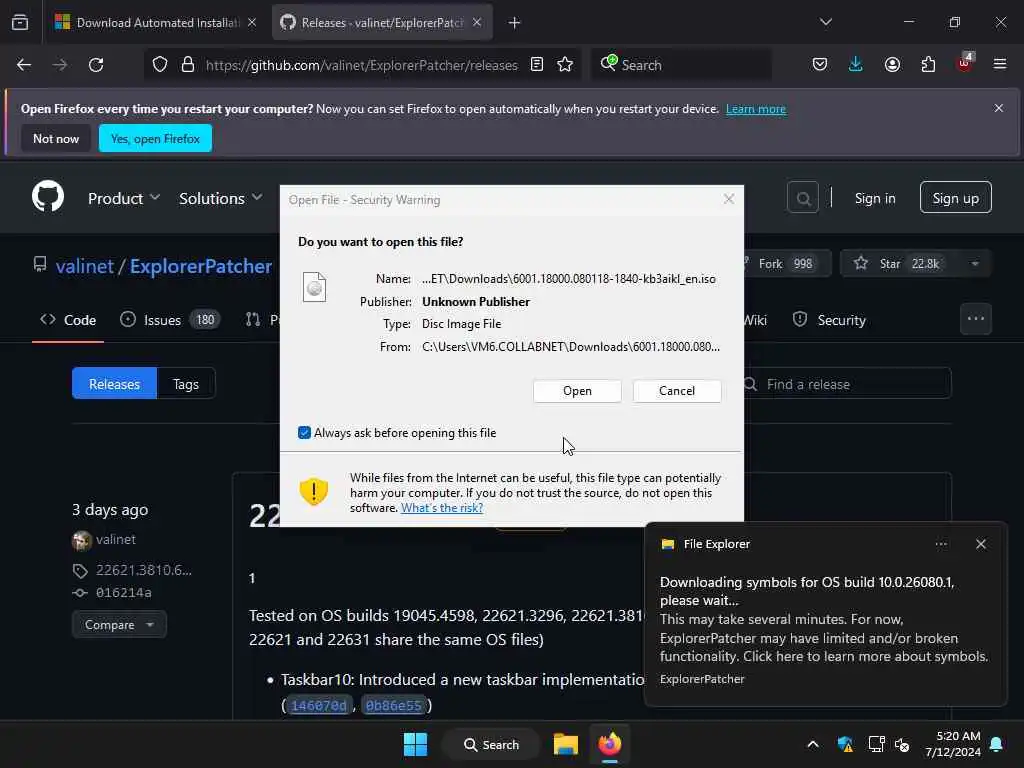This screenshot has width=1024, height=768.
Task: Select the Releases tab button
Action: coord(114,384)
